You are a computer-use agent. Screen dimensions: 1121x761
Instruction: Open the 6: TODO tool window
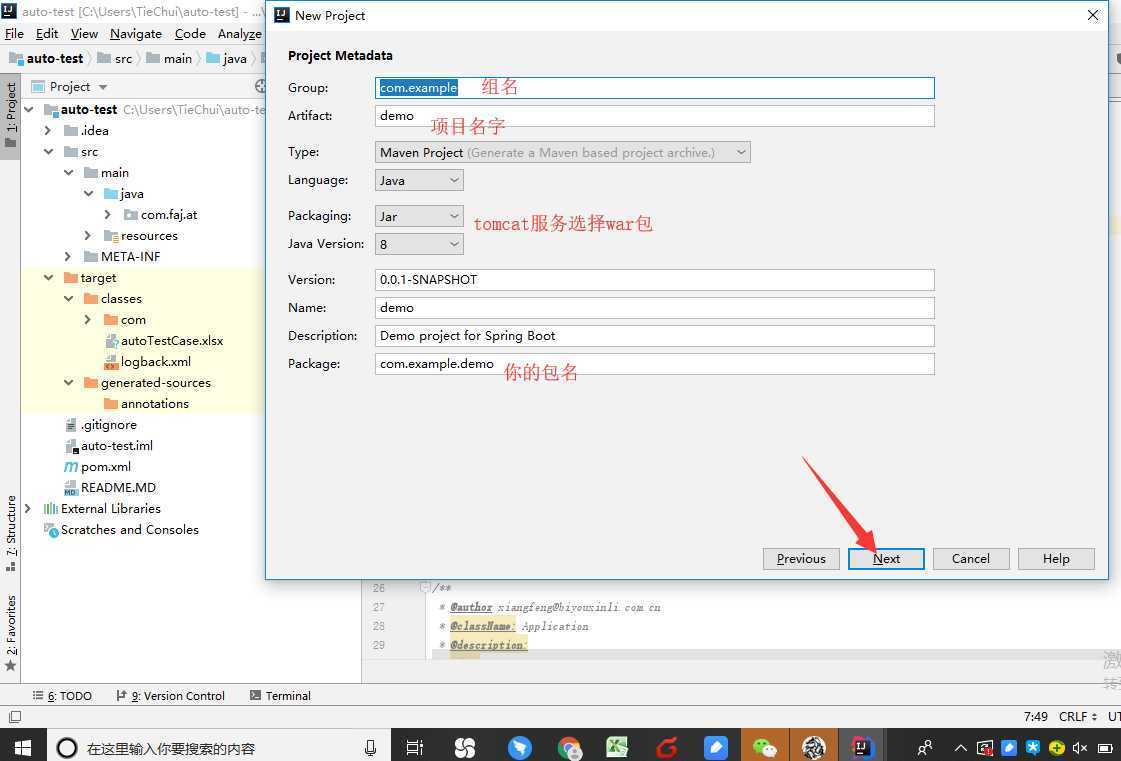[x=62, y=696]
